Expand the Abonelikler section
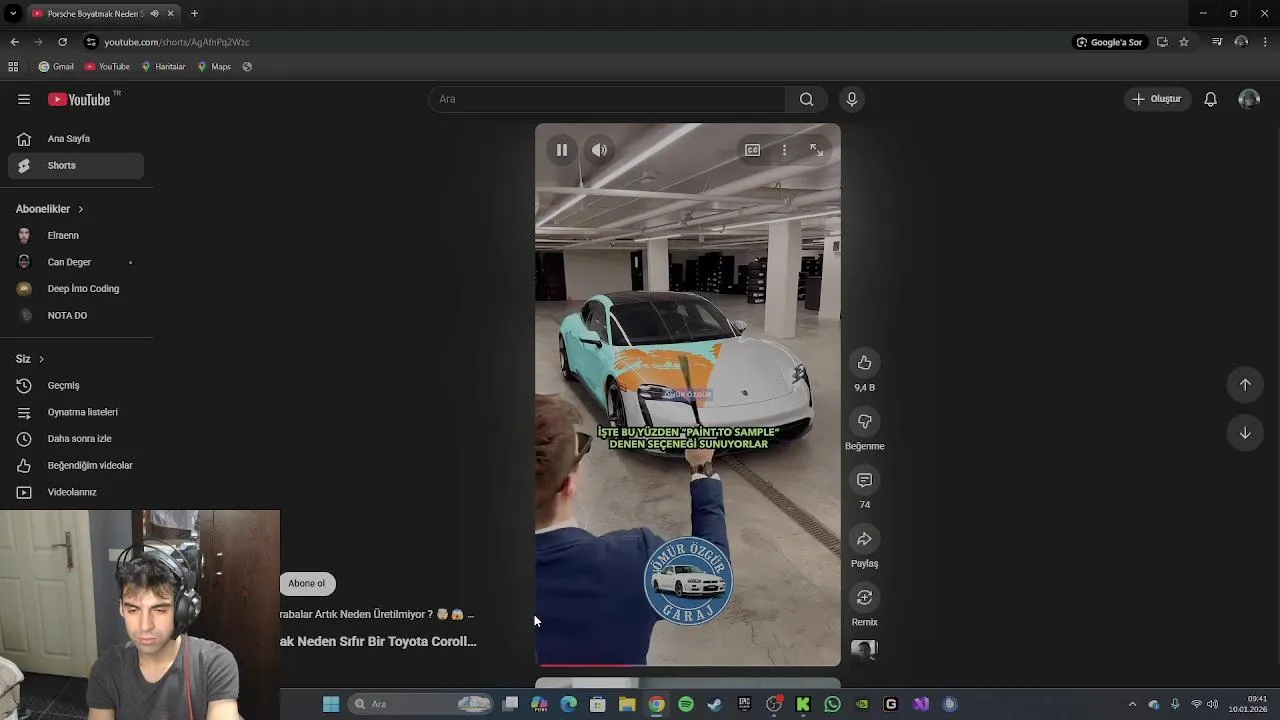This screenshot has height=720, width=1280. click(50, 209)
